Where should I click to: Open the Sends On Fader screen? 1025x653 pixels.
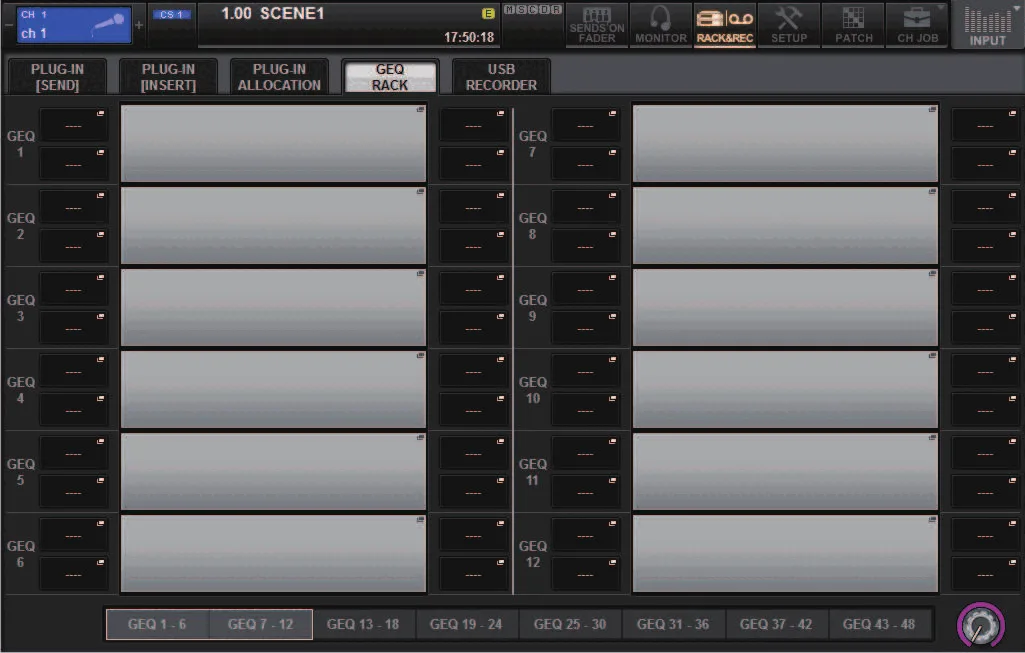click(596, 25)
